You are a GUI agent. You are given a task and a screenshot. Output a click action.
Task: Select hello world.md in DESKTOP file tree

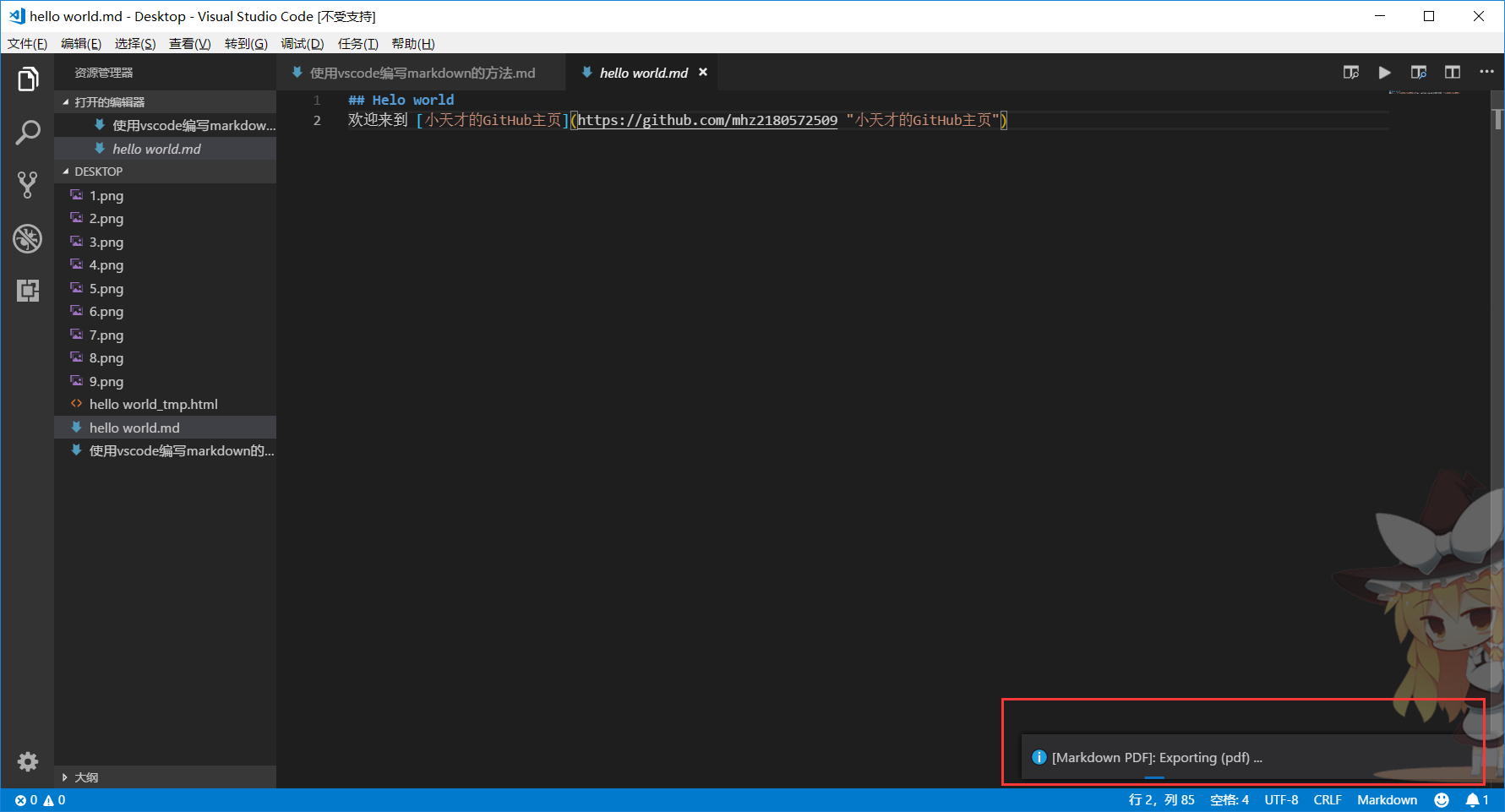pos(166,428)
